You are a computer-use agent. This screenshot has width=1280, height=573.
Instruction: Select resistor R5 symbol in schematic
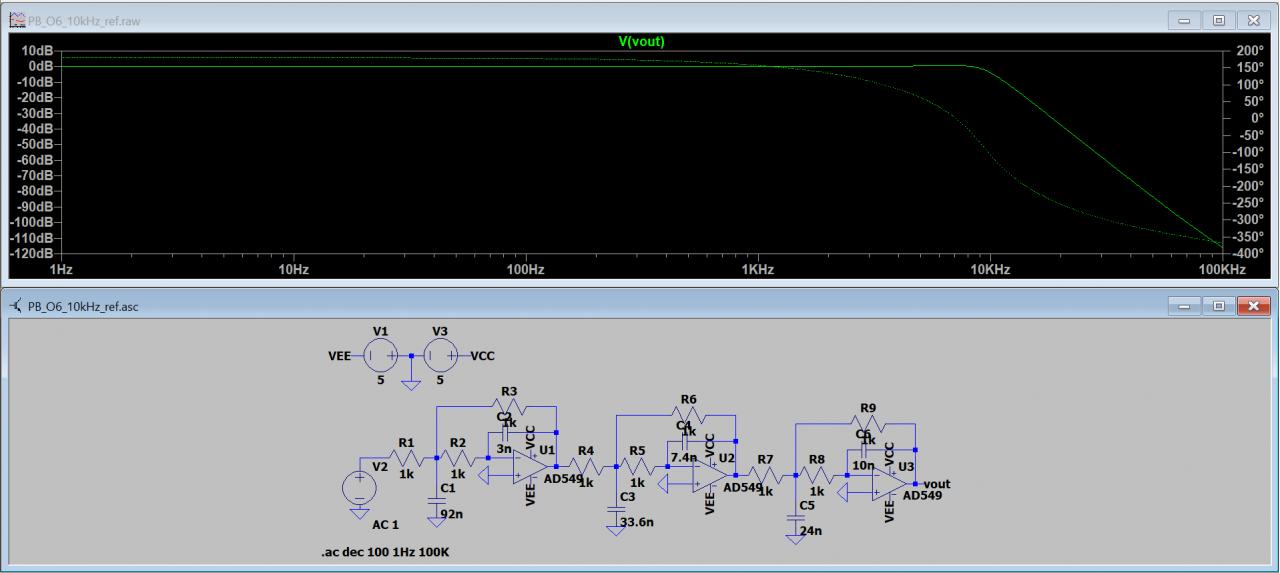(637, 465)
